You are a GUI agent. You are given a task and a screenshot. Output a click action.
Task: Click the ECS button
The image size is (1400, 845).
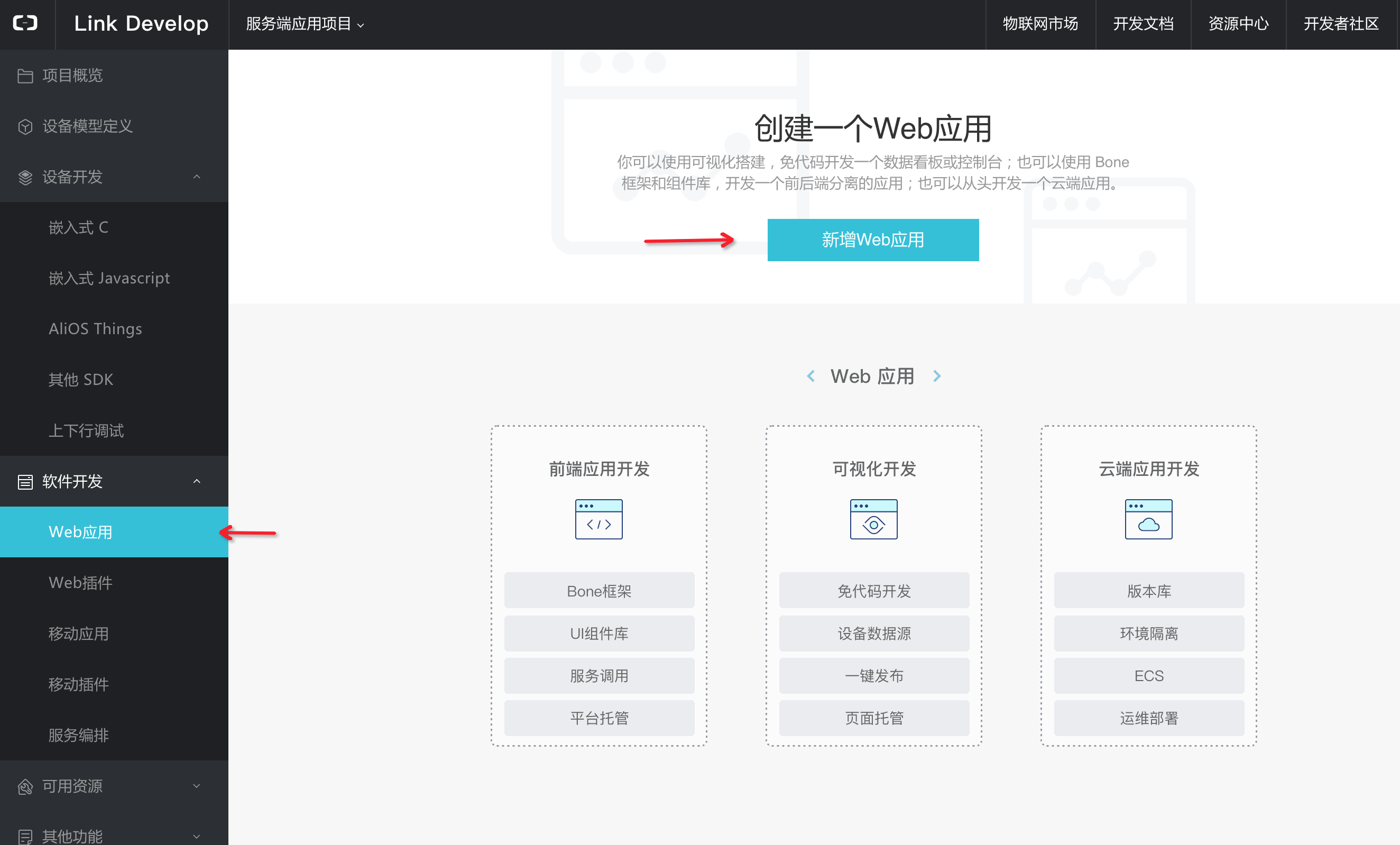(1149, 676)
